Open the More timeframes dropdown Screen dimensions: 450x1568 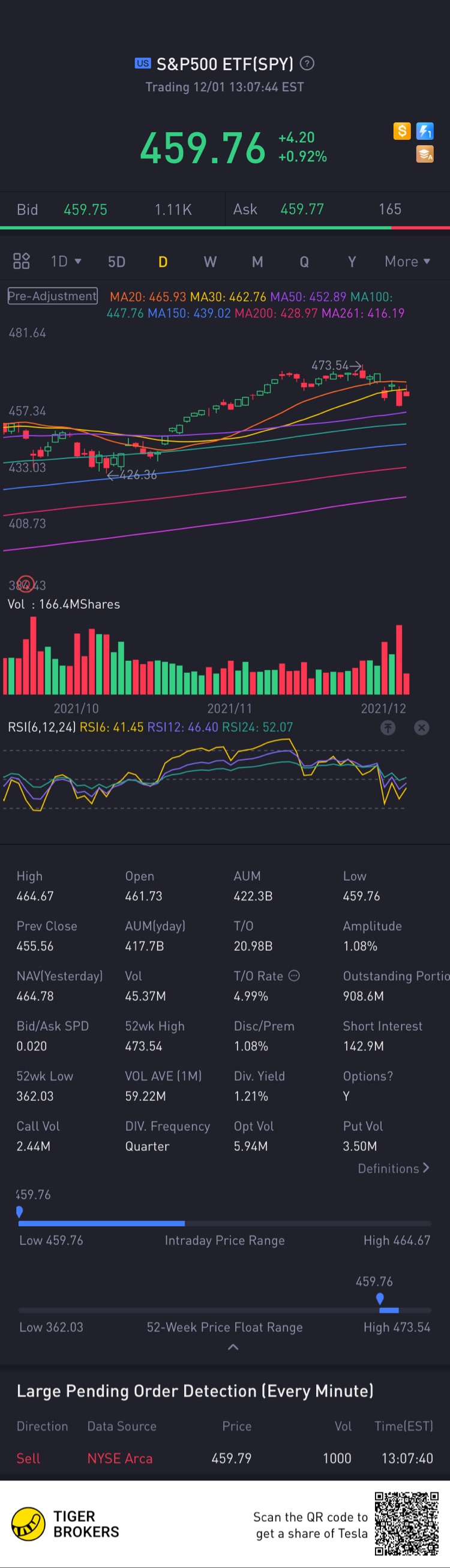pos(407,261)
